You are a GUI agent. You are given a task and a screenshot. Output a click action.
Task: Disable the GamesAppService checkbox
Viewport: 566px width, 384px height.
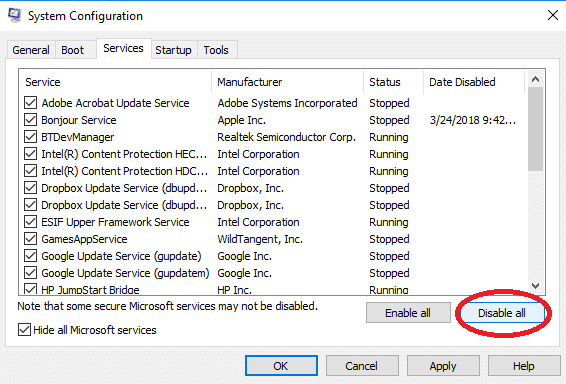point(30,239)
